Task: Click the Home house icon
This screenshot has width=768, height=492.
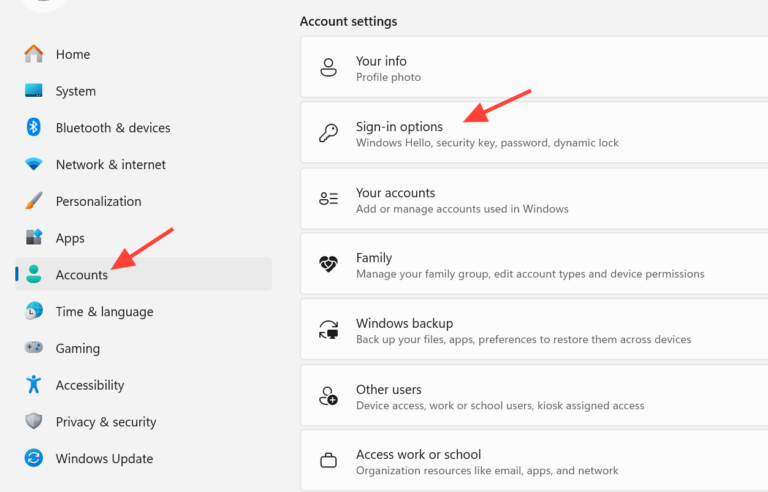Action: [x=34, y=54]
